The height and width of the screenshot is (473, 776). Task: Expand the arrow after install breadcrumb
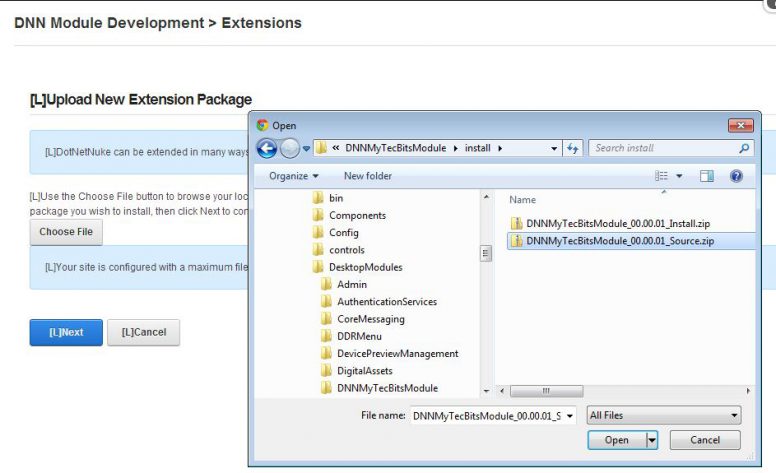click(500, 148)
